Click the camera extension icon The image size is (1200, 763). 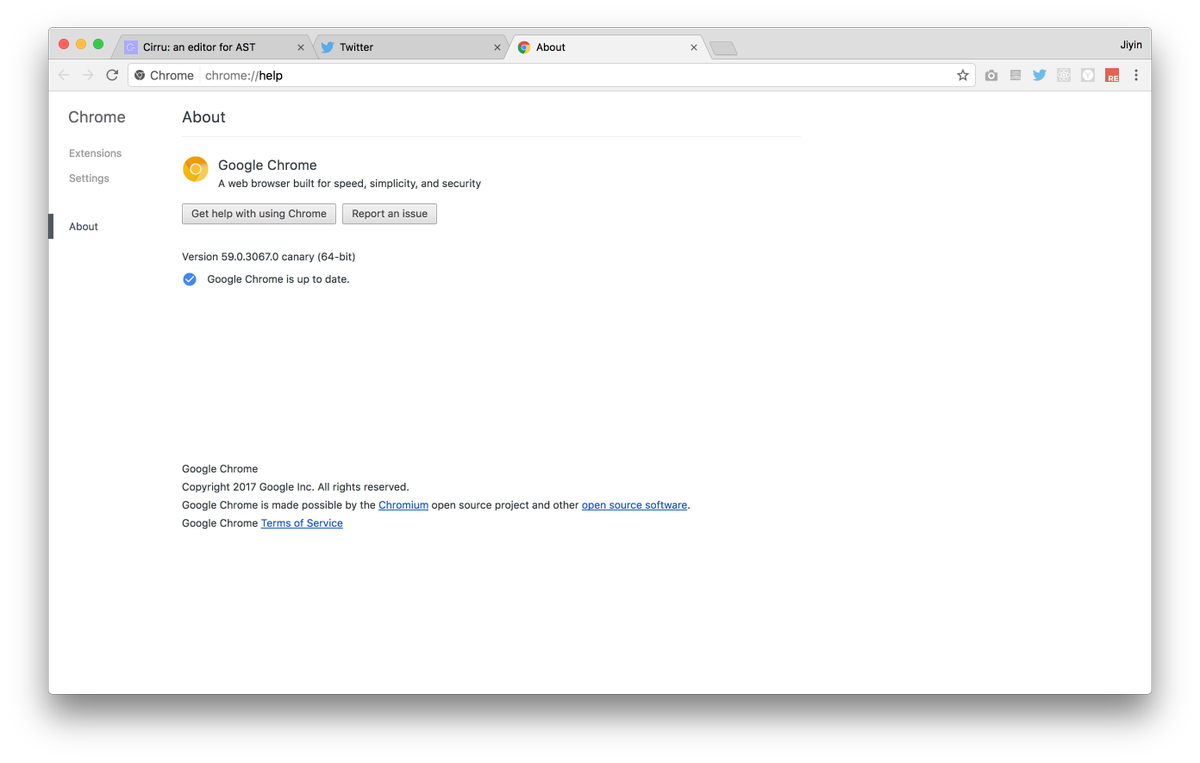(x=991, y=75)
